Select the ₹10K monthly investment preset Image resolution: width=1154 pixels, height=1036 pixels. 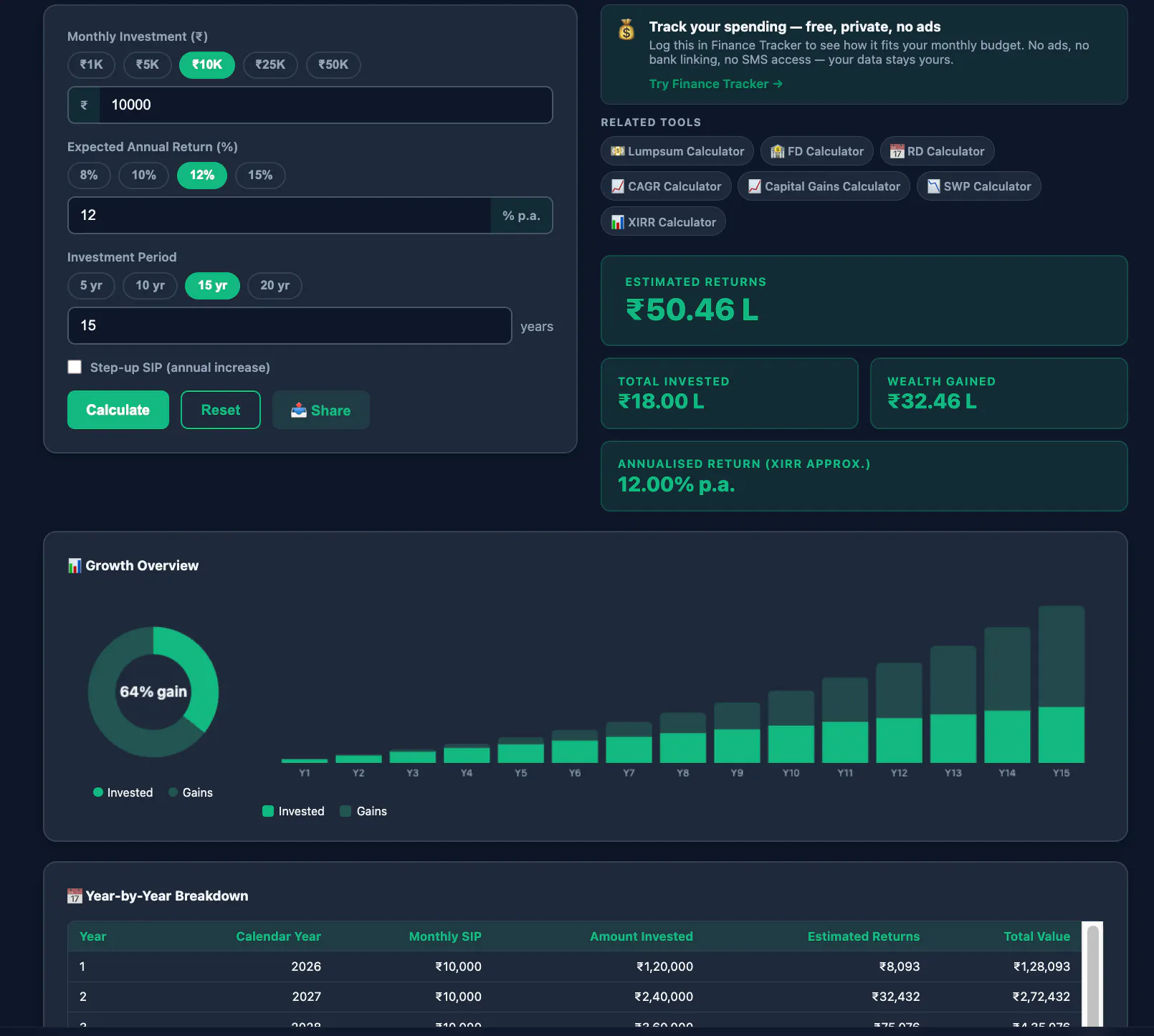point(207,64)
